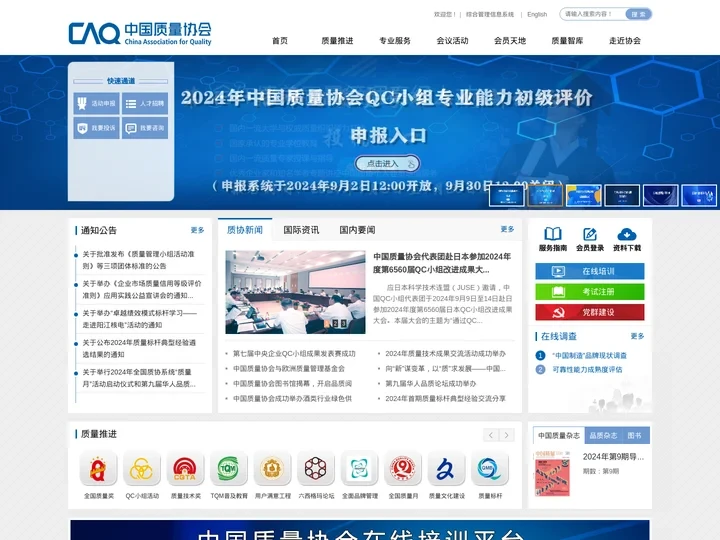
Task: Open the QC小组活动 icon
Action: click(x=142, y=469)
